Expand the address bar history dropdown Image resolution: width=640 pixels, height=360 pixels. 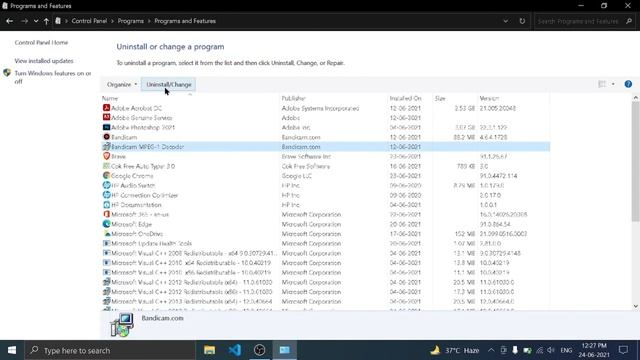(x=506, y=21)
